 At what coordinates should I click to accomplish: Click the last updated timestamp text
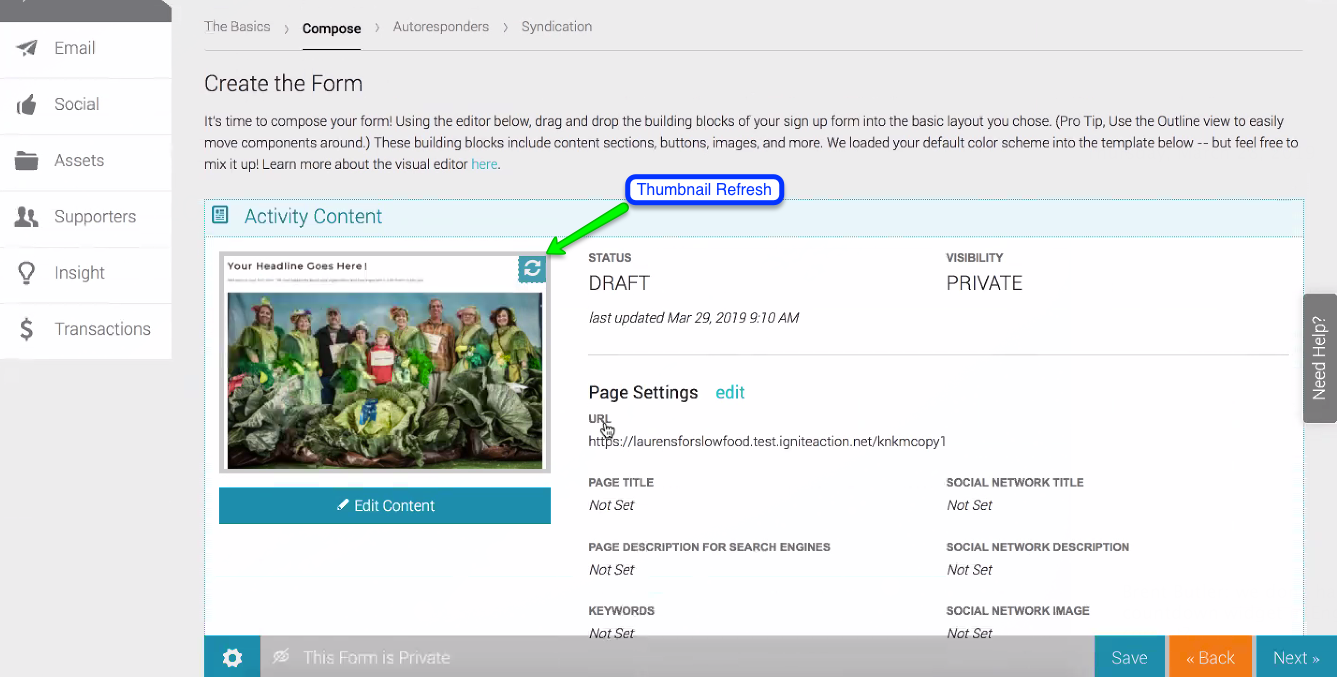[x=694, y=318]
